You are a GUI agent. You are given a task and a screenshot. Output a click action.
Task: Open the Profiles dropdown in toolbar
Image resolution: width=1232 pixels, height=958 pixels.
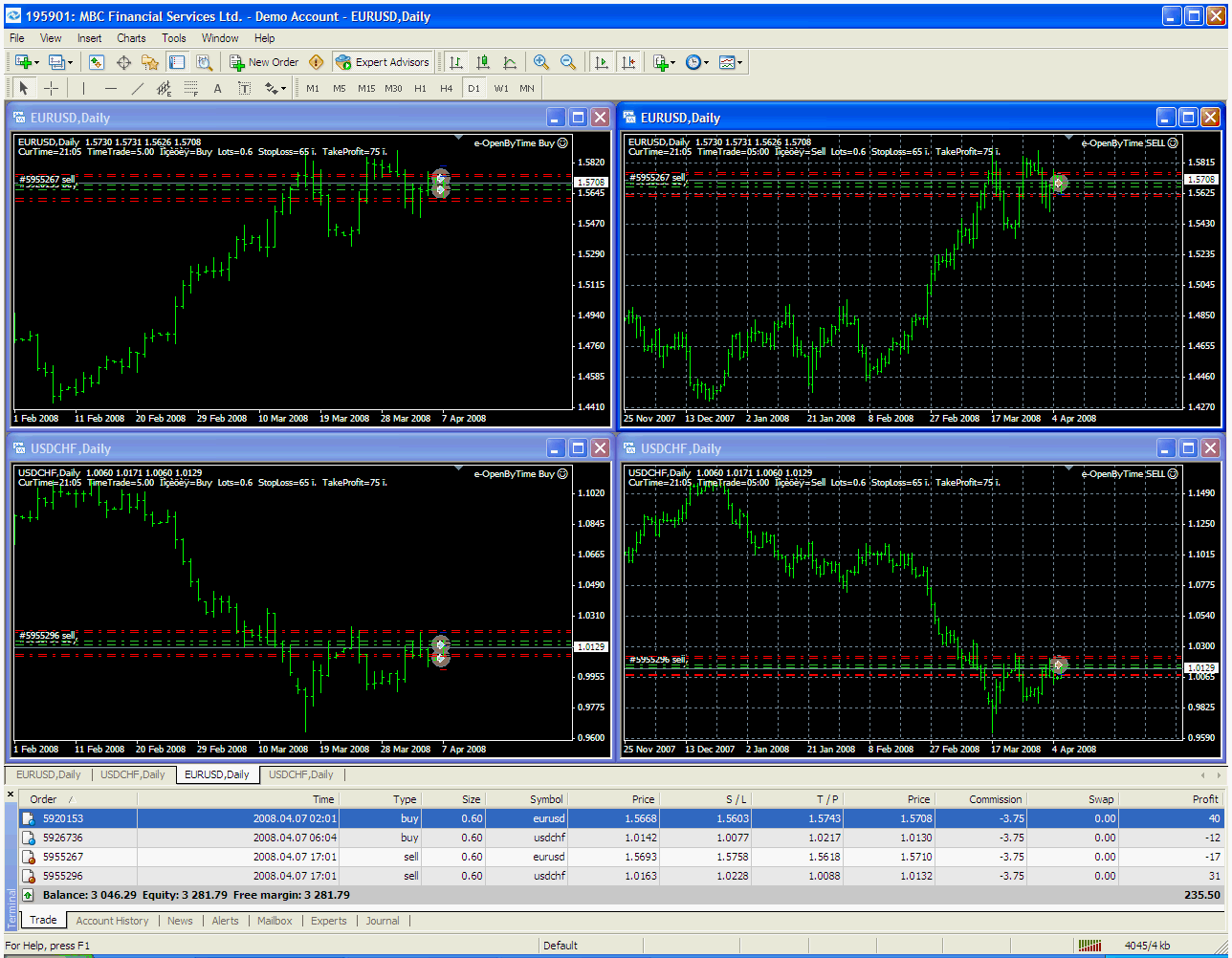click(x=60, y=62)
